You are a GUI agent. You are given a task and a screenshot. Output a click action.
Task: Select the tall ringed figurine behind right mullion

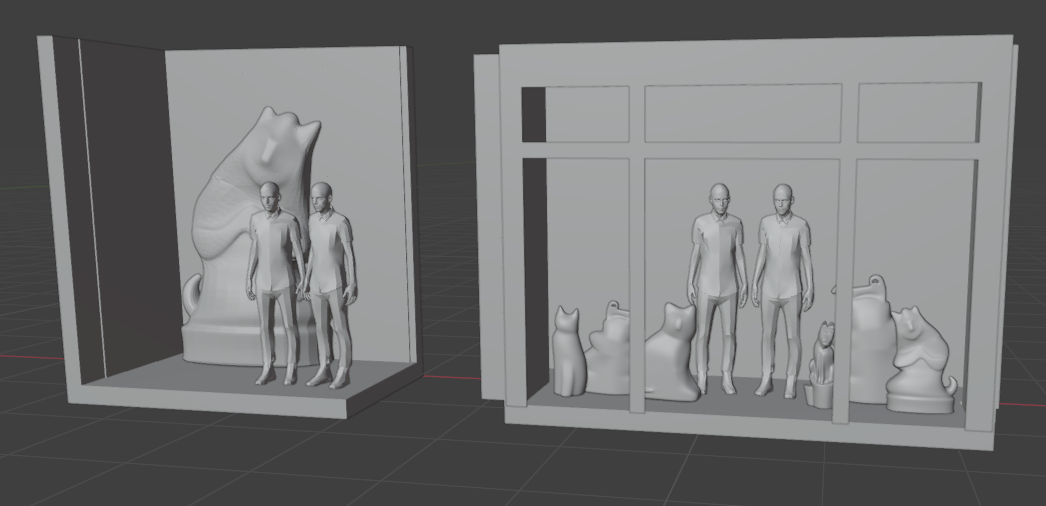[871, 340]
